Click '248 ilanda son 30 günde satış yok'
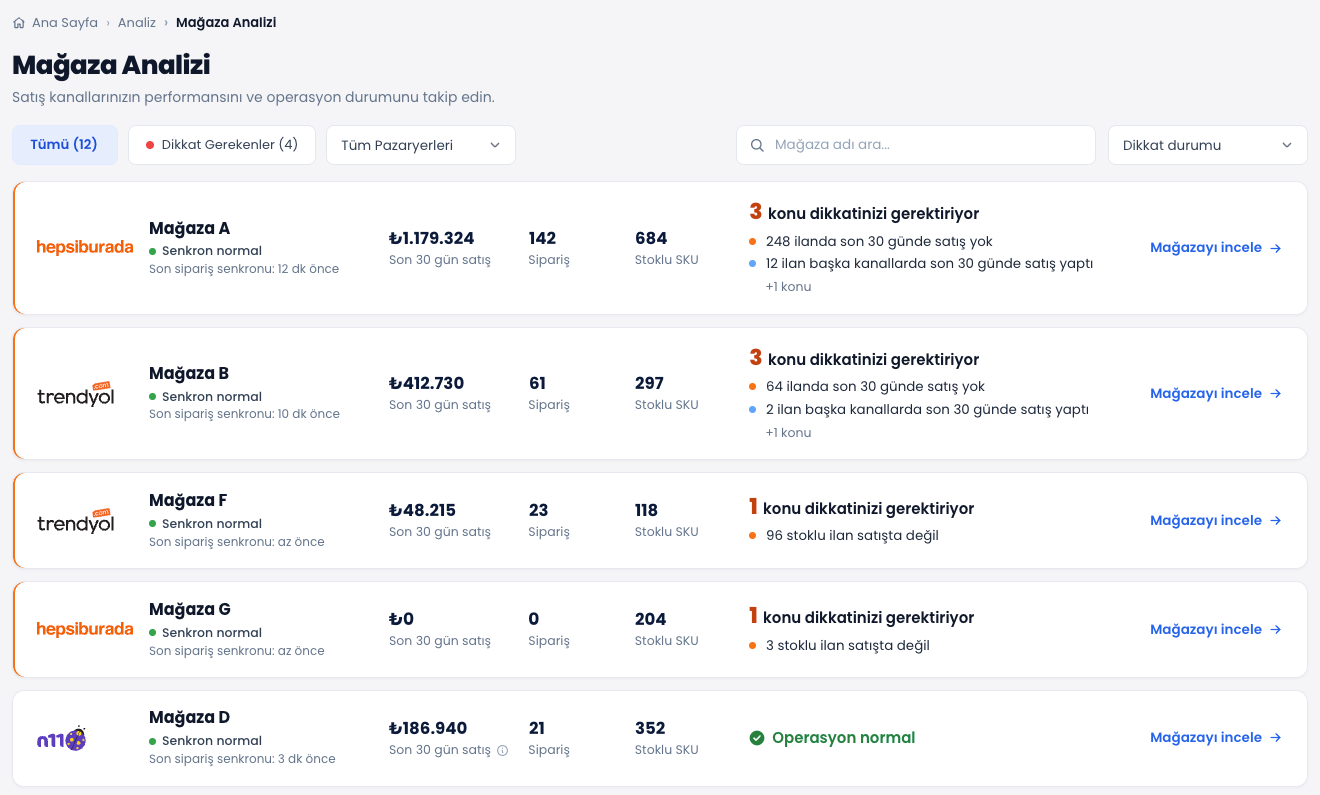Viewport: 1320px width, 795px height. click(879, 241)
